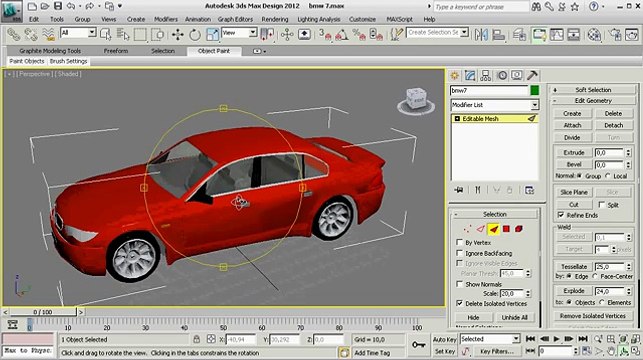Select Elements explode radio button
This screenshot has height=360, width=643.
pos(602,302)
